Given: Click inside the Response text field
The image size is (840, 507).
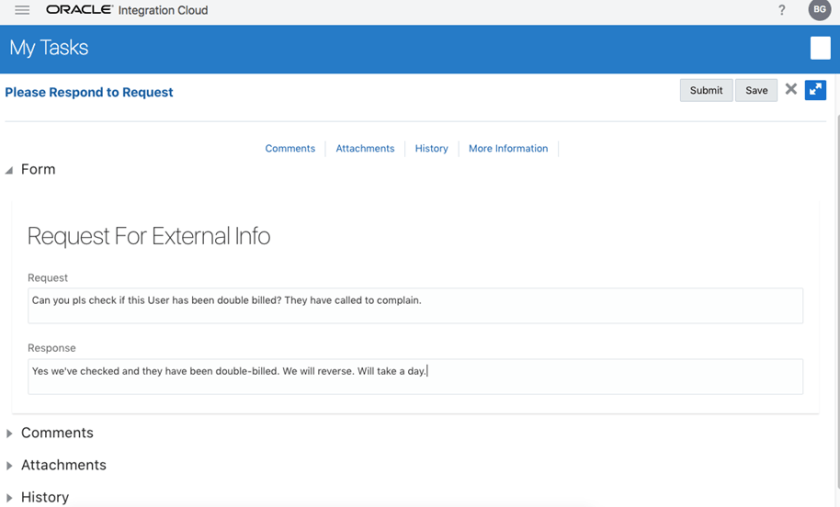Looking at the screenshot, I should coord(415,376).
